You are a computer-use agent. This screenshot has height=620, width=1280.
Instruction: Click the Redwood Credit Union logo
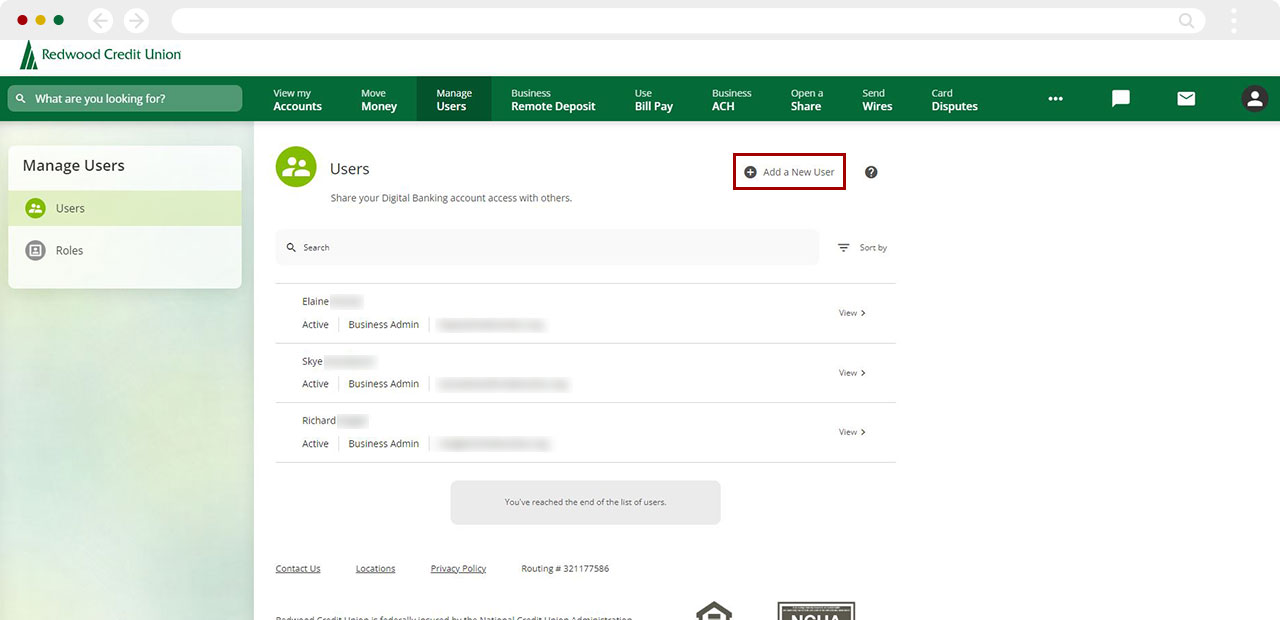(x=100, y=55)
